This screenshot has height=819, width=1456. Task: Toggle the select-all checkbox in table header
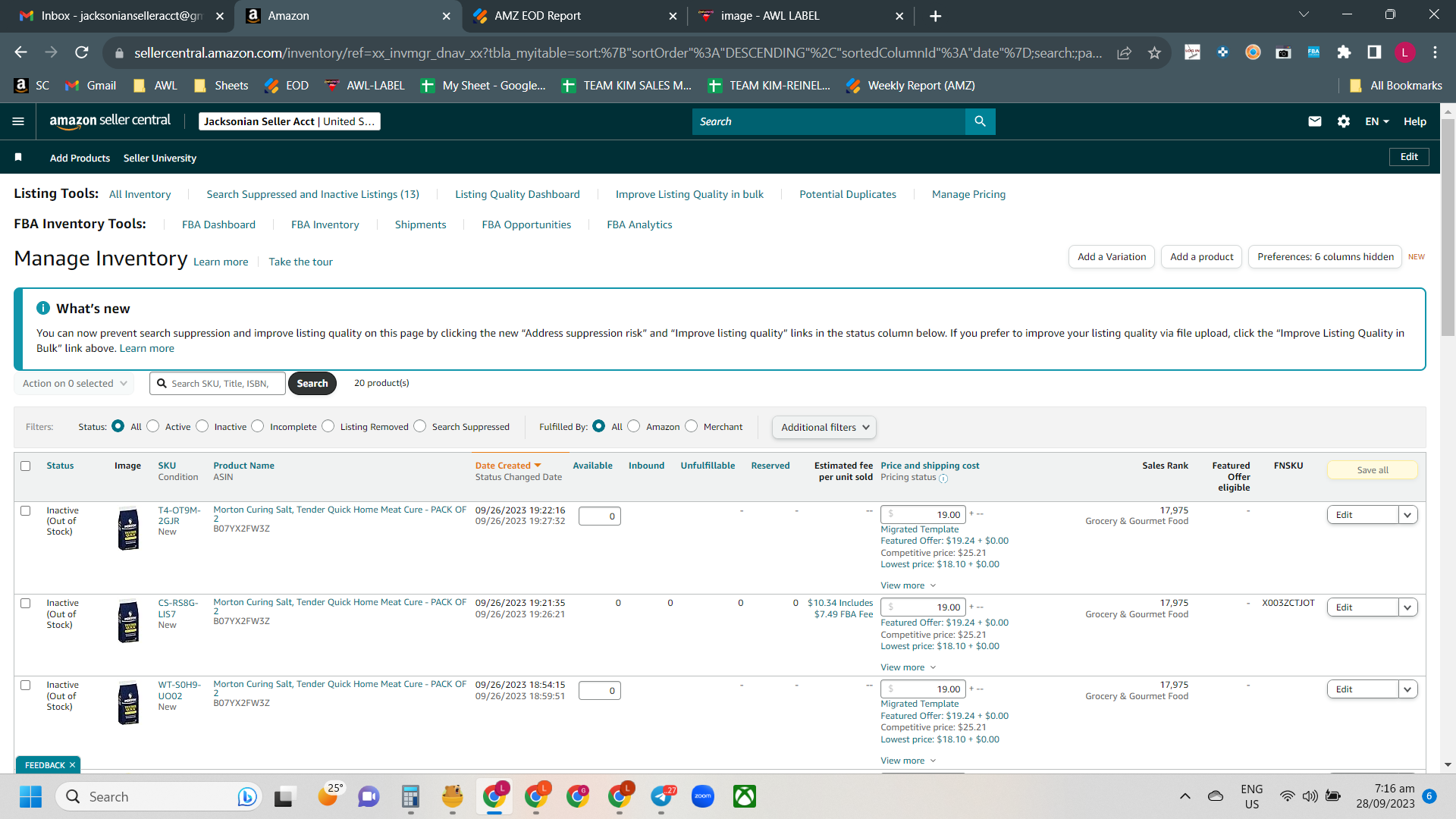tap(26, 466)
